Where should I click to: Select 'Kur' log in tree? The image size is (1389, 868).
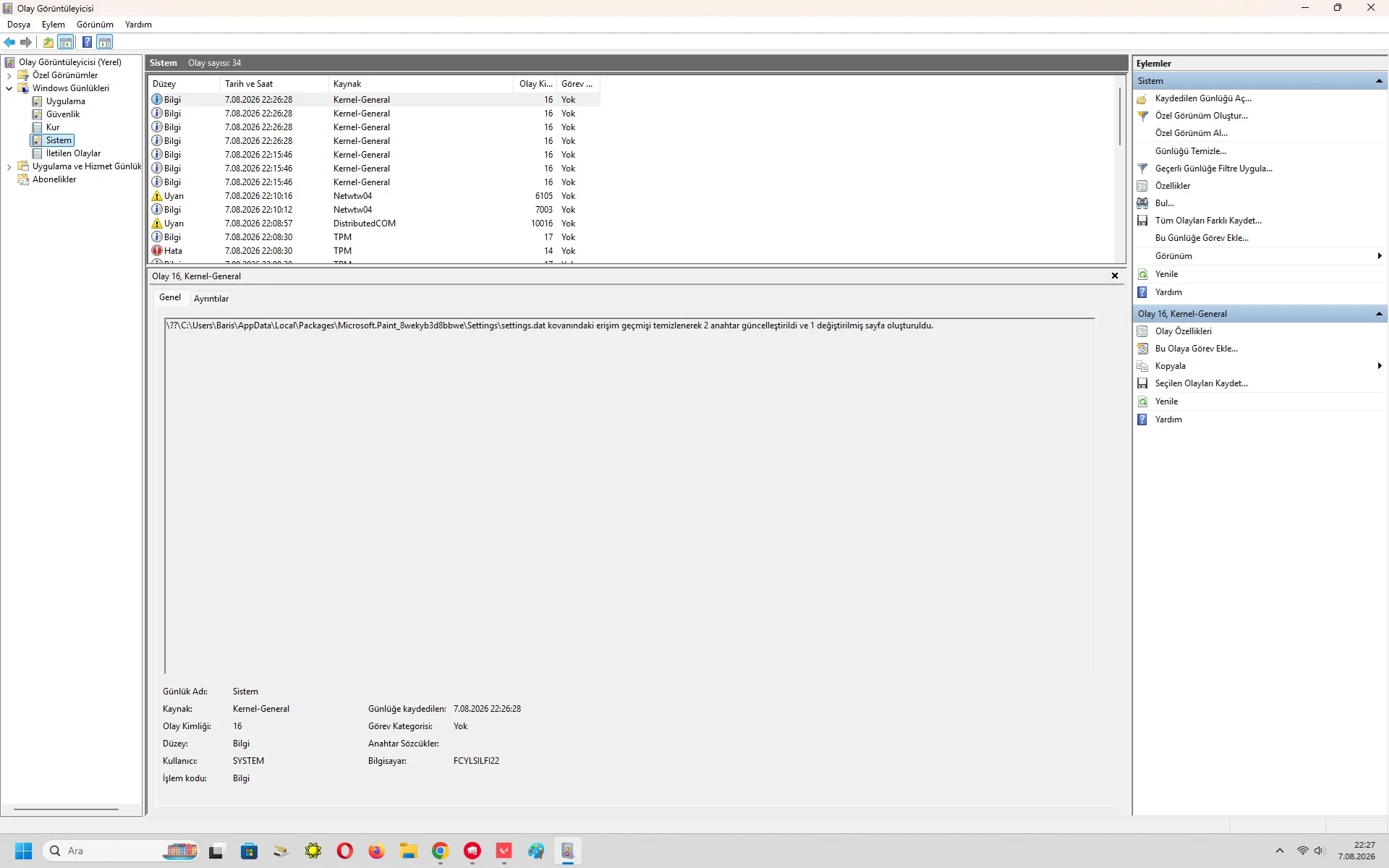tap(52, 127)
